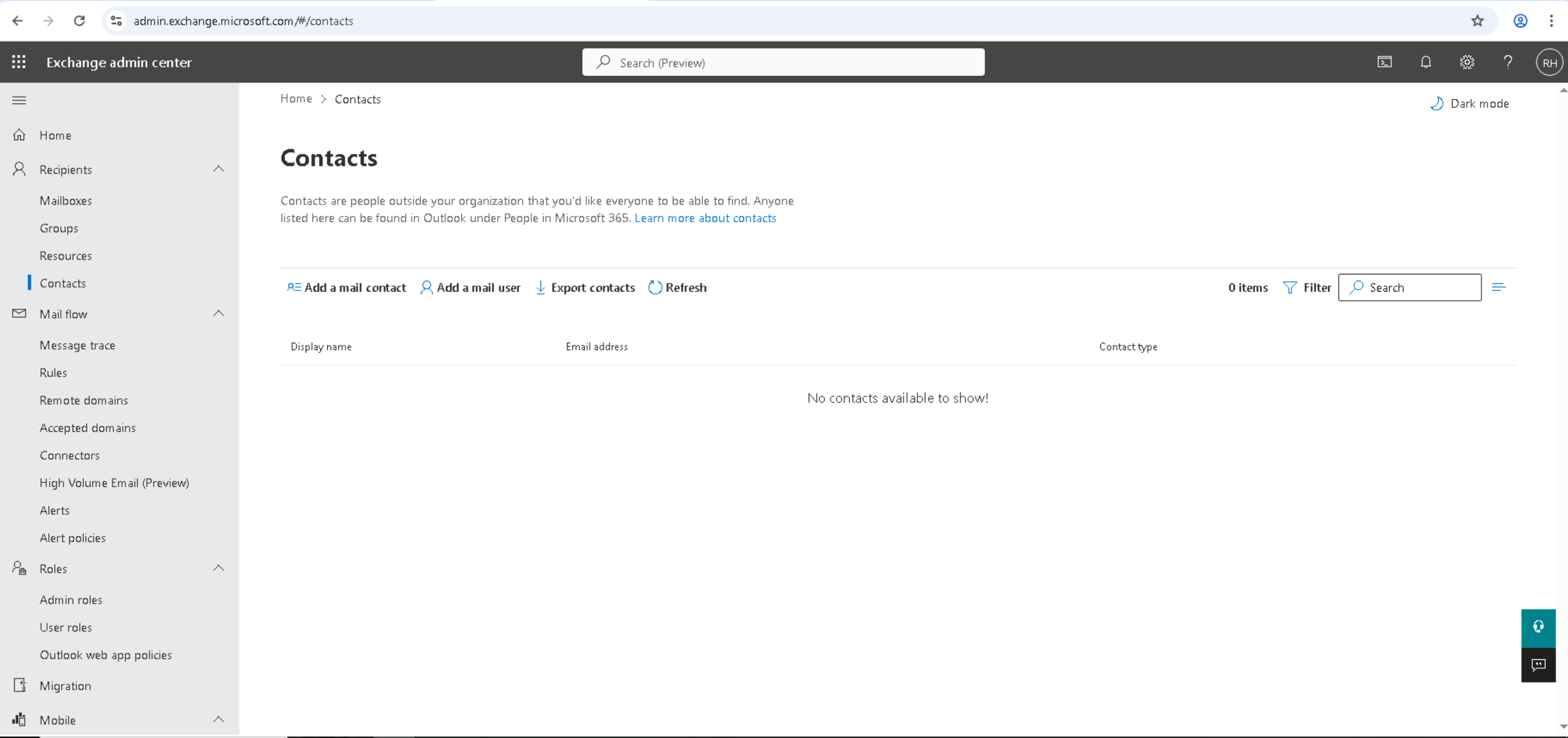Open the view options list icon

click(1499, 288)
